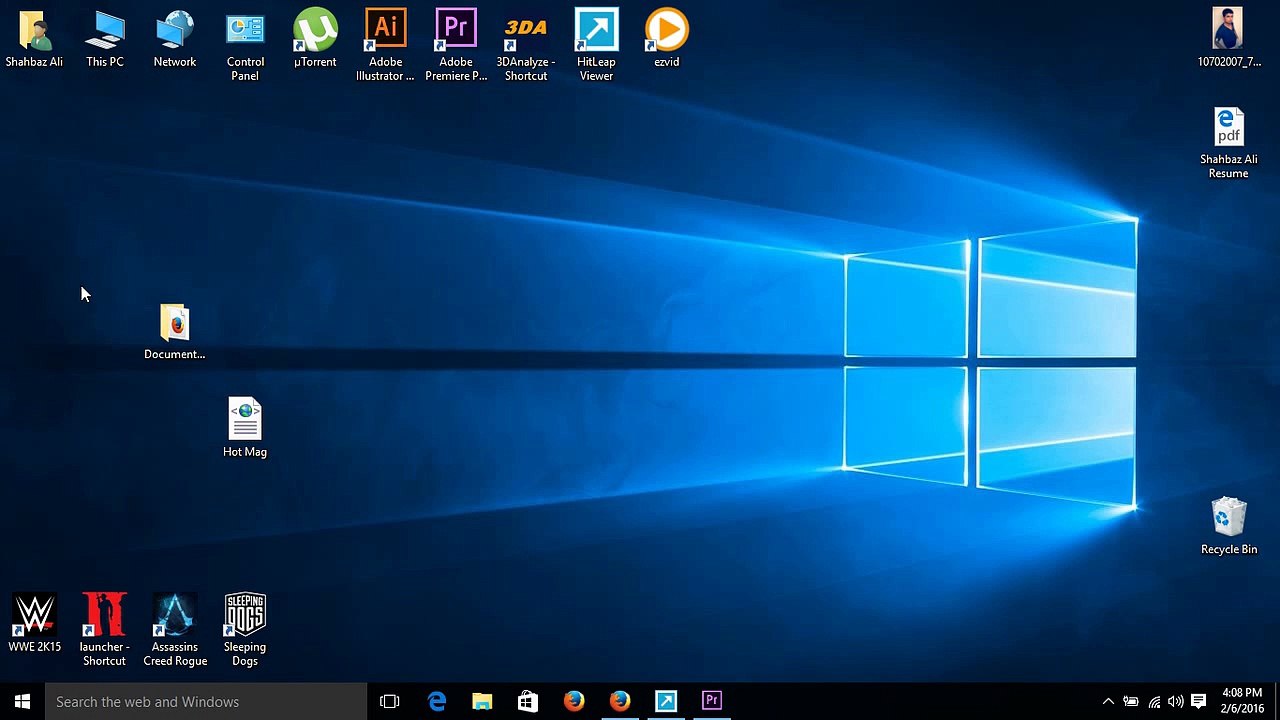Select the Recycle Bin icon
The width and height of the screenshot is (1280, 720).
coord(1229,527)
